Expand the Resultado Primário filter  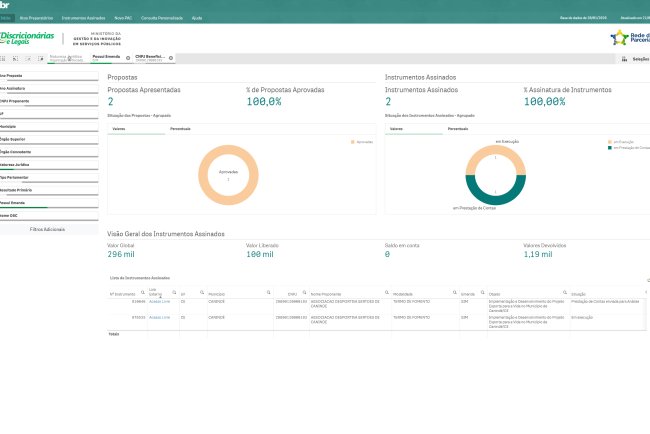pos(49,190)
